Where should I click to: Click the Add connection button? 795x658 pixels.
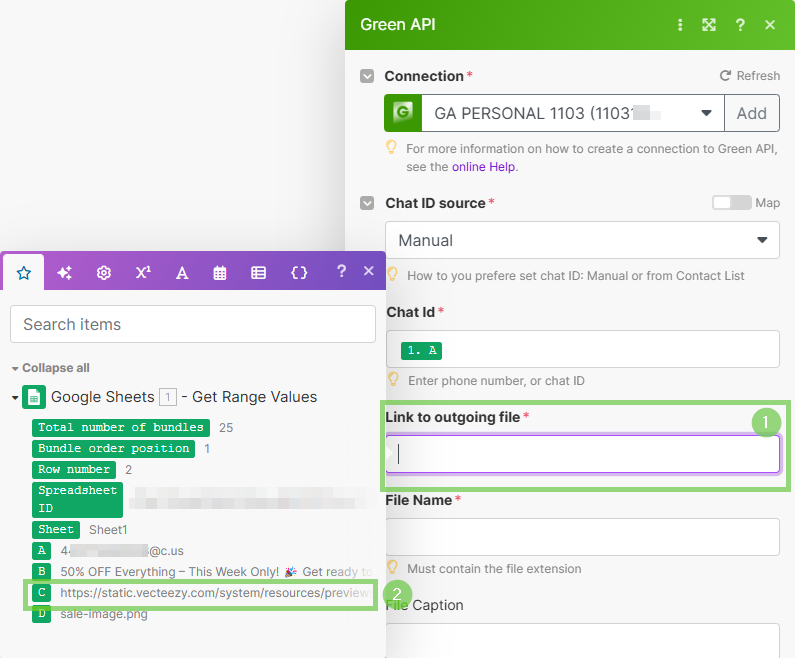click(751, 113)
